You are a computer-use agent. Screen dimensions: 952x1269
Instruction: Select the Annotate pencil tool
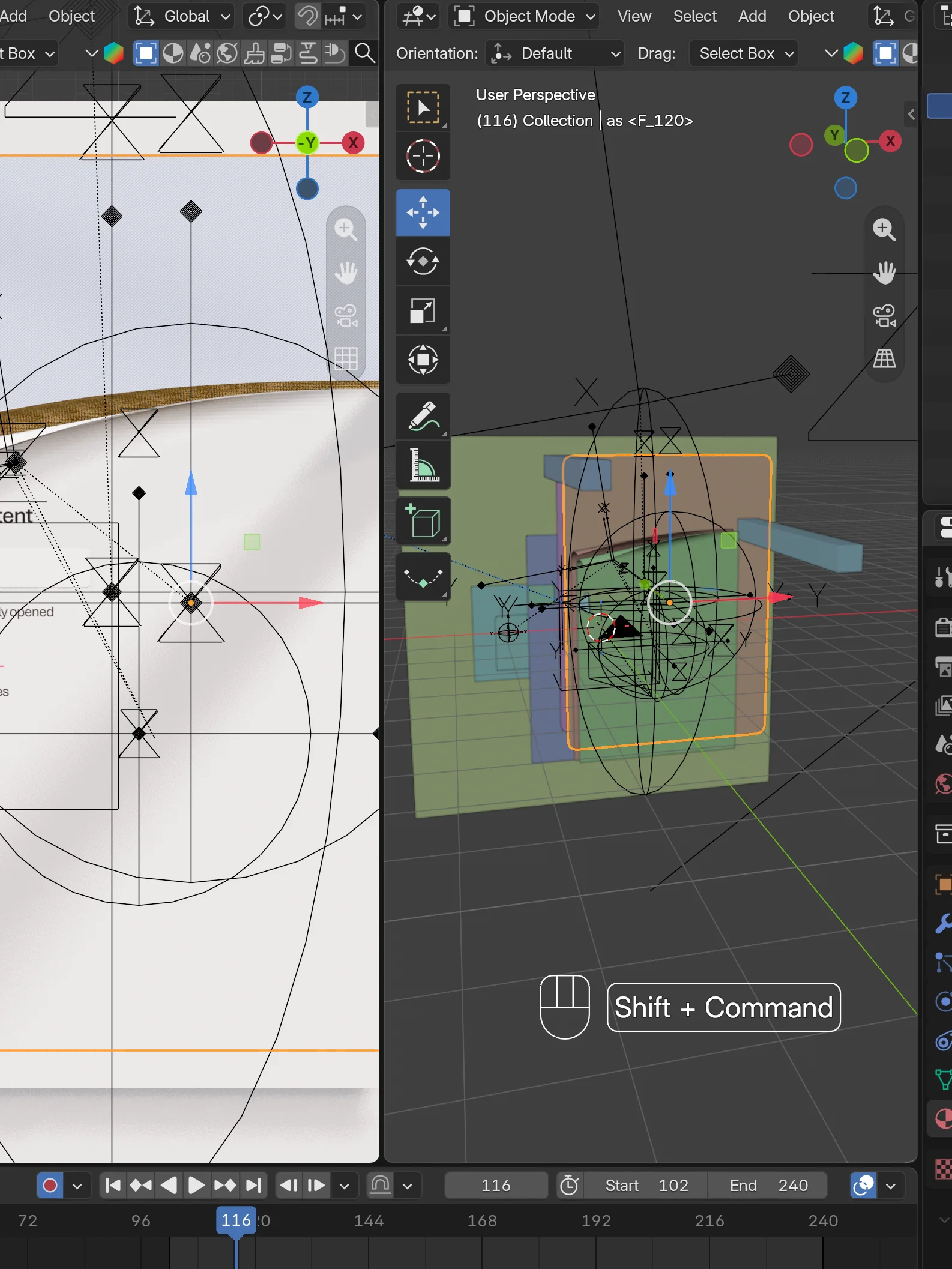[x=423, y=416]
